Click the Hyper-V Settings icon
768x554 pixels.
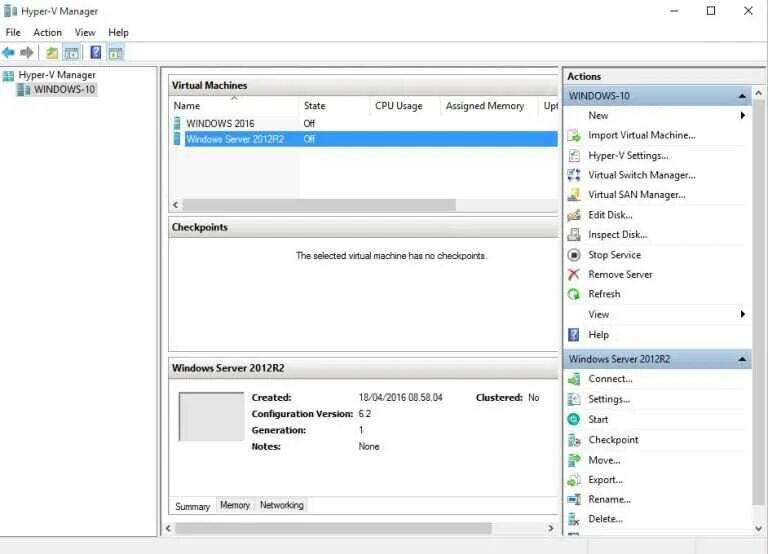point(574,156)
